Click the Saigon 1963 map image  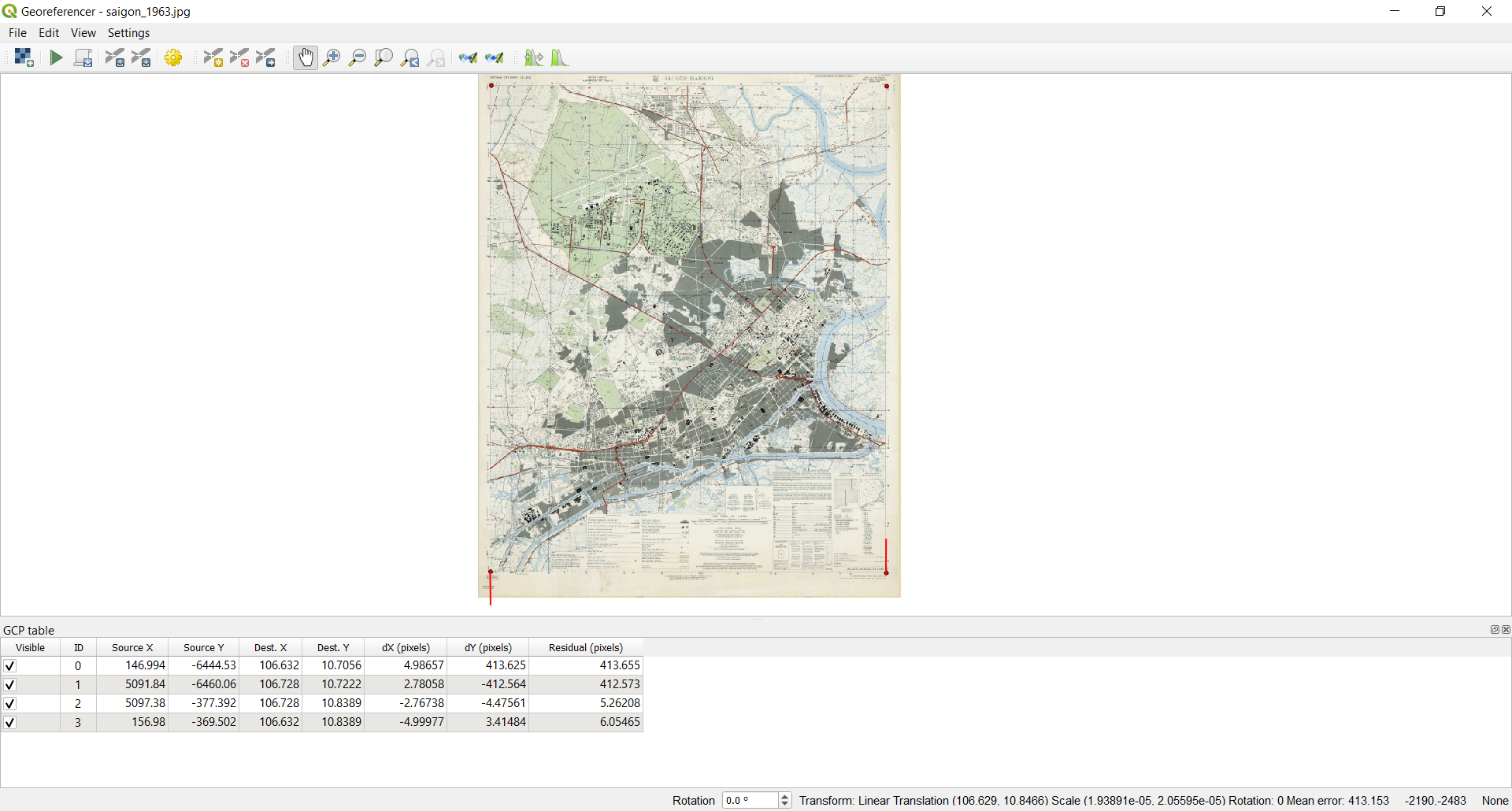point(689,336)
